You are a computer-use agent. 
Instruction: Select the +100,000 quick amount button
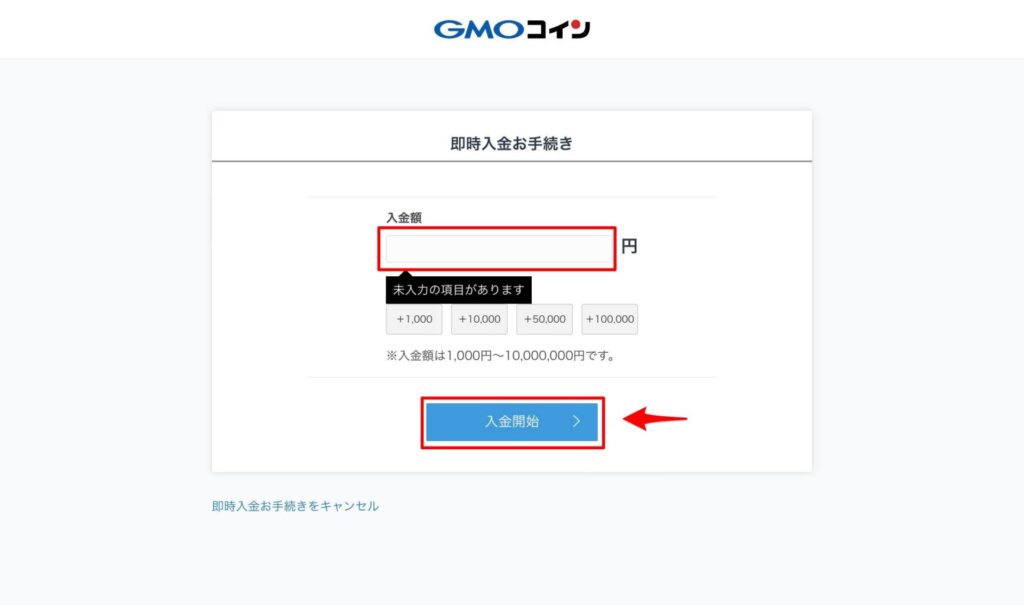pyautogui.click(x=610, y=319)
